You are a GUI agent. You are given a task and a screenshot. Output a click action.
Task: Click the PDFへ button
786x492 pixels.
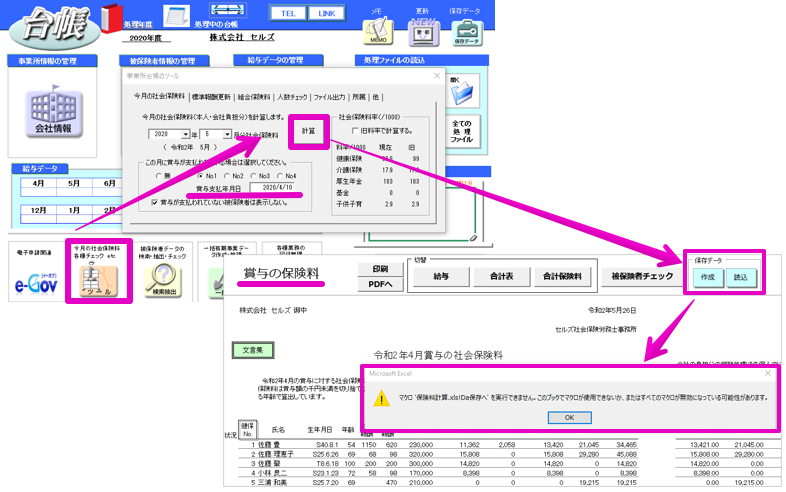point(380,284)
